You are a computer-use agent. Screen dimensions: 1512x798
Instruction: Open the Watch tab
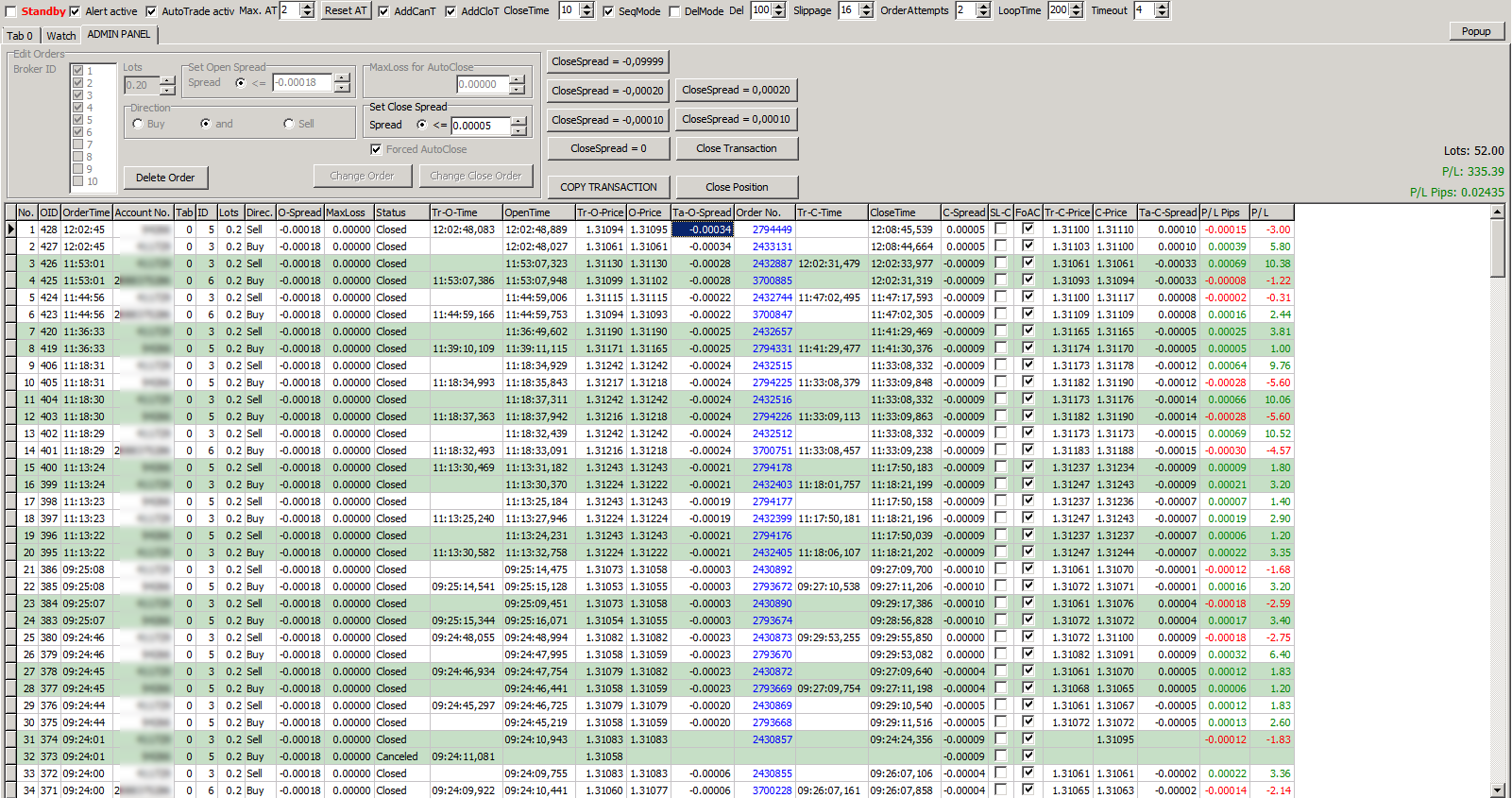pyautogui.click(x=61, y=36)
